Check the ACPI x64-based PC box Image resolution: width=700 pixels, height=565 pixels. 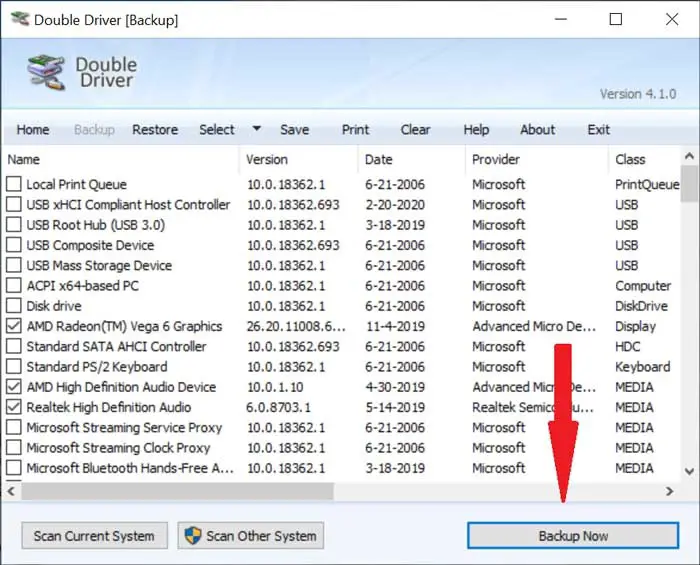(x=14, y=285)
